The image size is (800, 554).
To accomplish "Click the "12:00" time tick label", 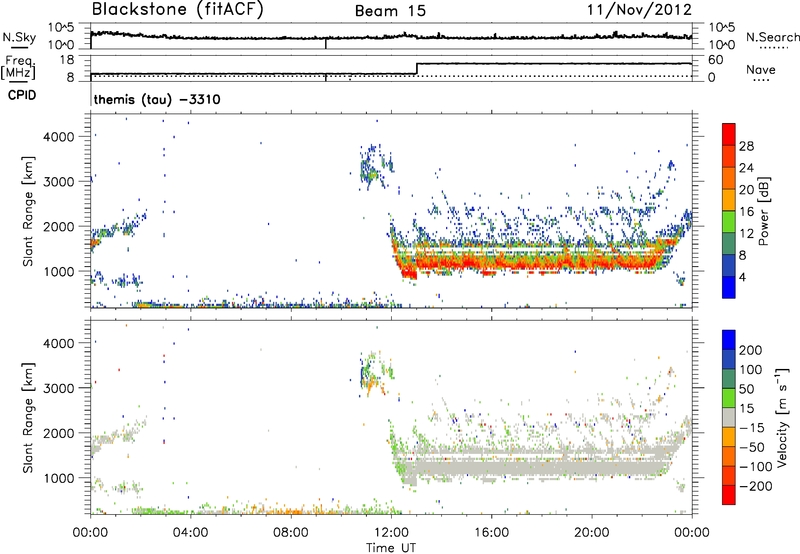I will (x=391, y=533).
